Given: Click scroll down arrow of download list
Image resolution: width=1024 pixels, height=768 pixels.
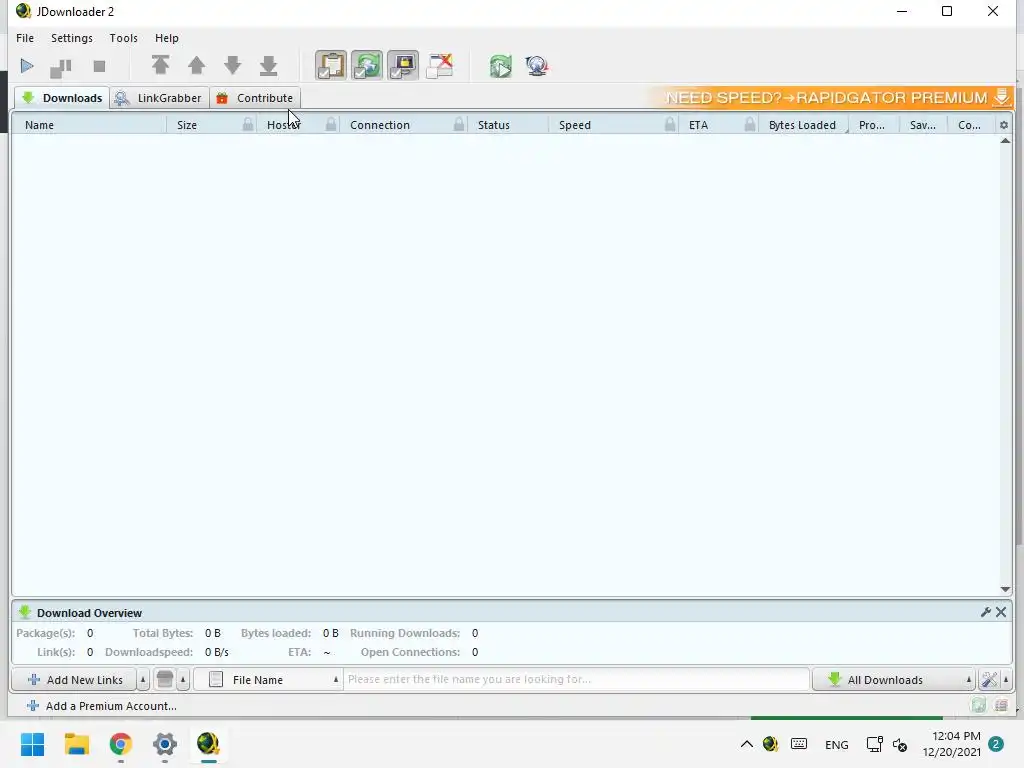Looking at the screenshot, I should [1005, 590].
